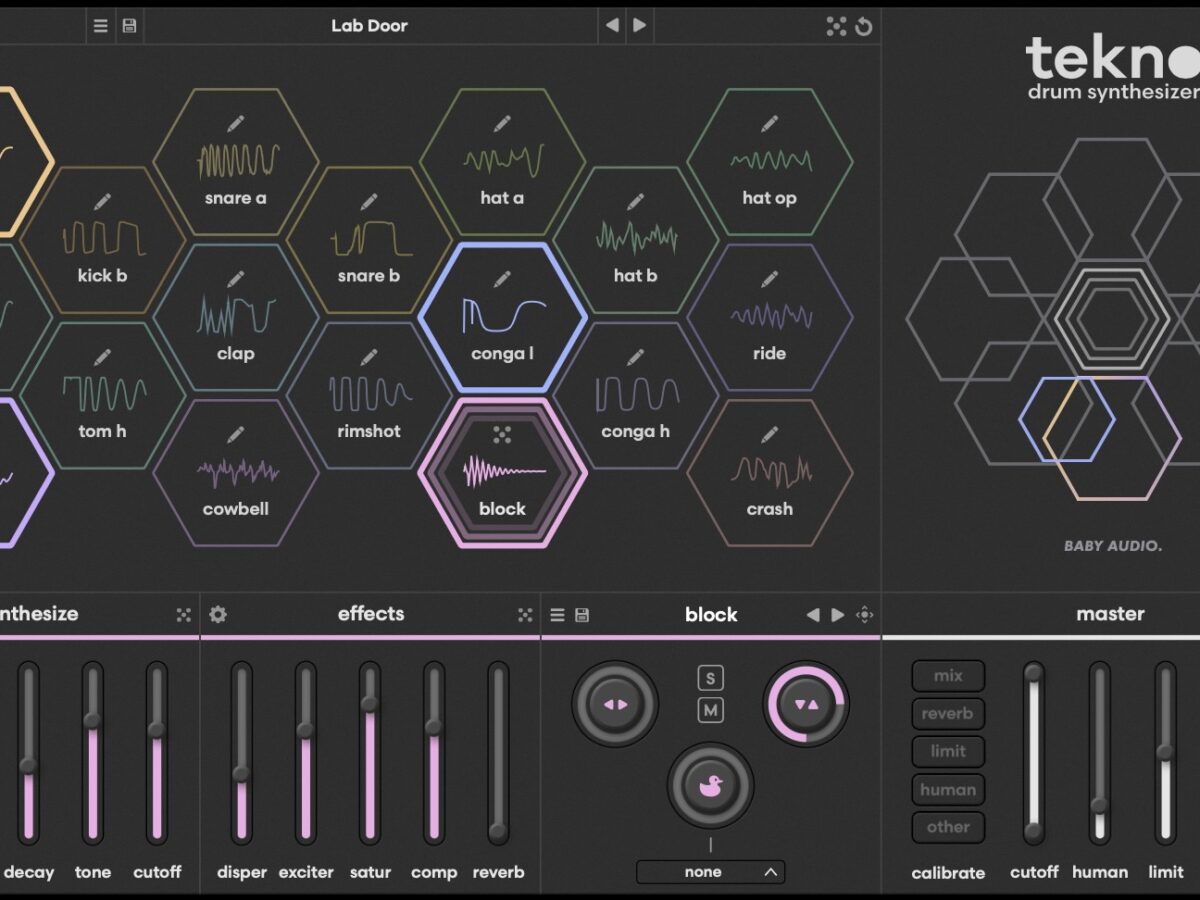Click the save preset disk icon
Viewport: 1200px width, 900px height.
129,26
